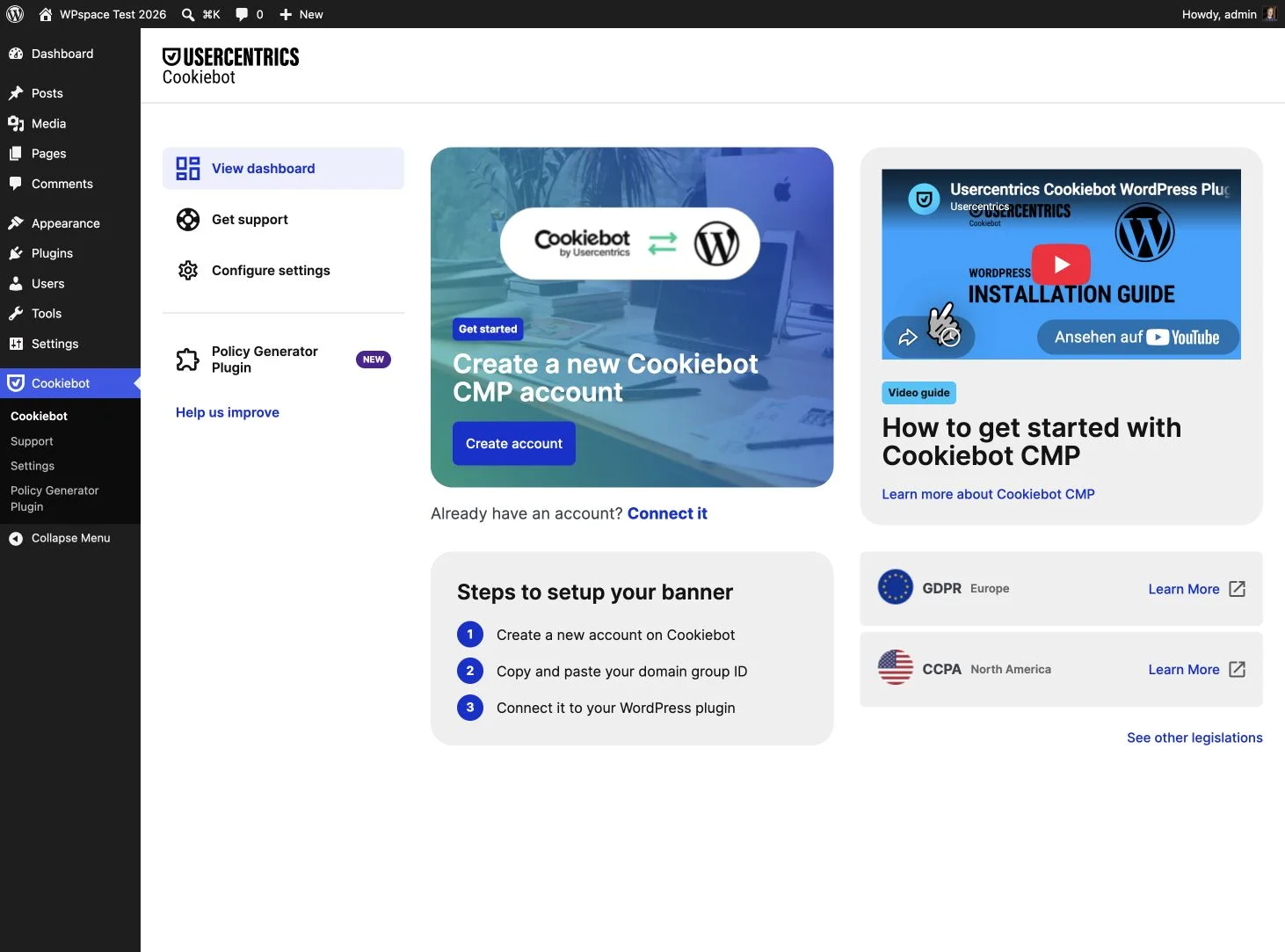Click the Usercentrics Cookiebot header logo
Image resolution: width=1285 pixels, height=952 pixels.
[230, 66]
